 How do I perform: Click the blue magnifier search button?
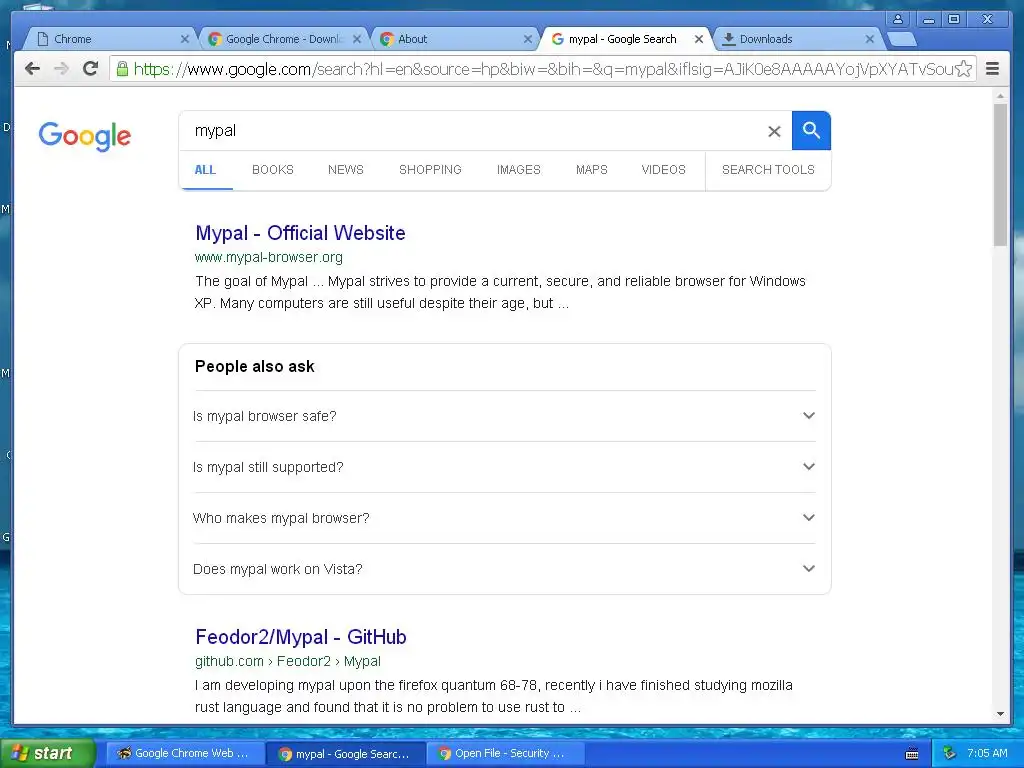[x=811, y=131]
